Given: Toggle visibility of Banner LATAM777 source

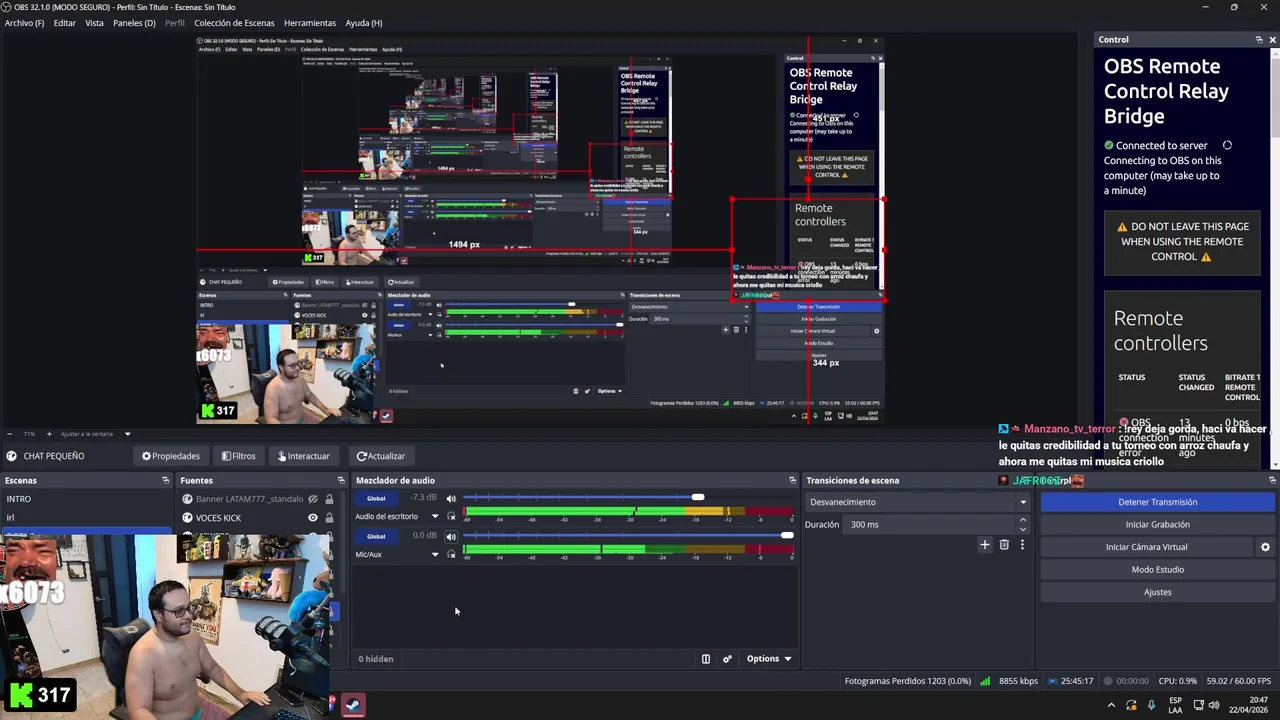Looking at the screenshot, I should [313, 499].
